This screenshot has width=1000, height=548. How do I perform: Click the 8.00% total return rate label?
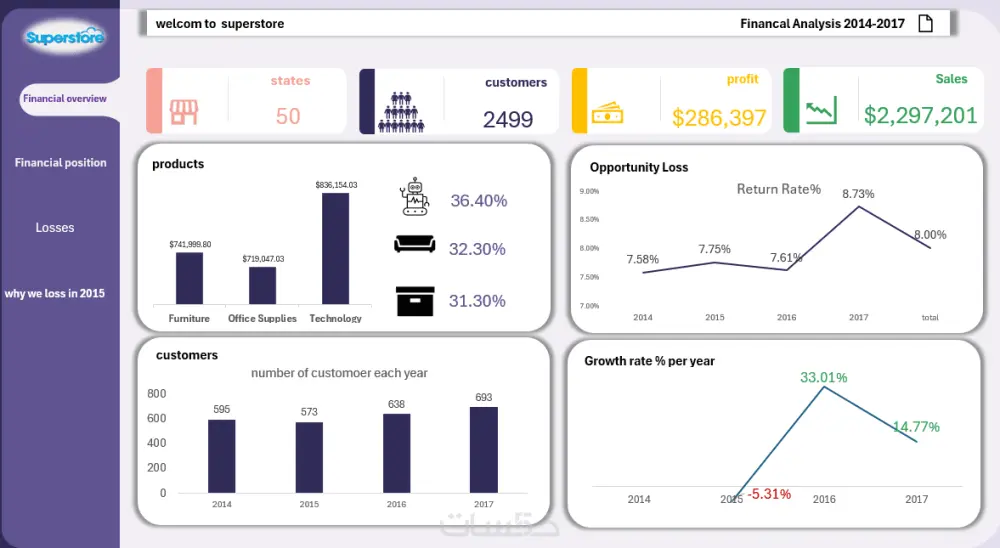click(x=930, y=235)
